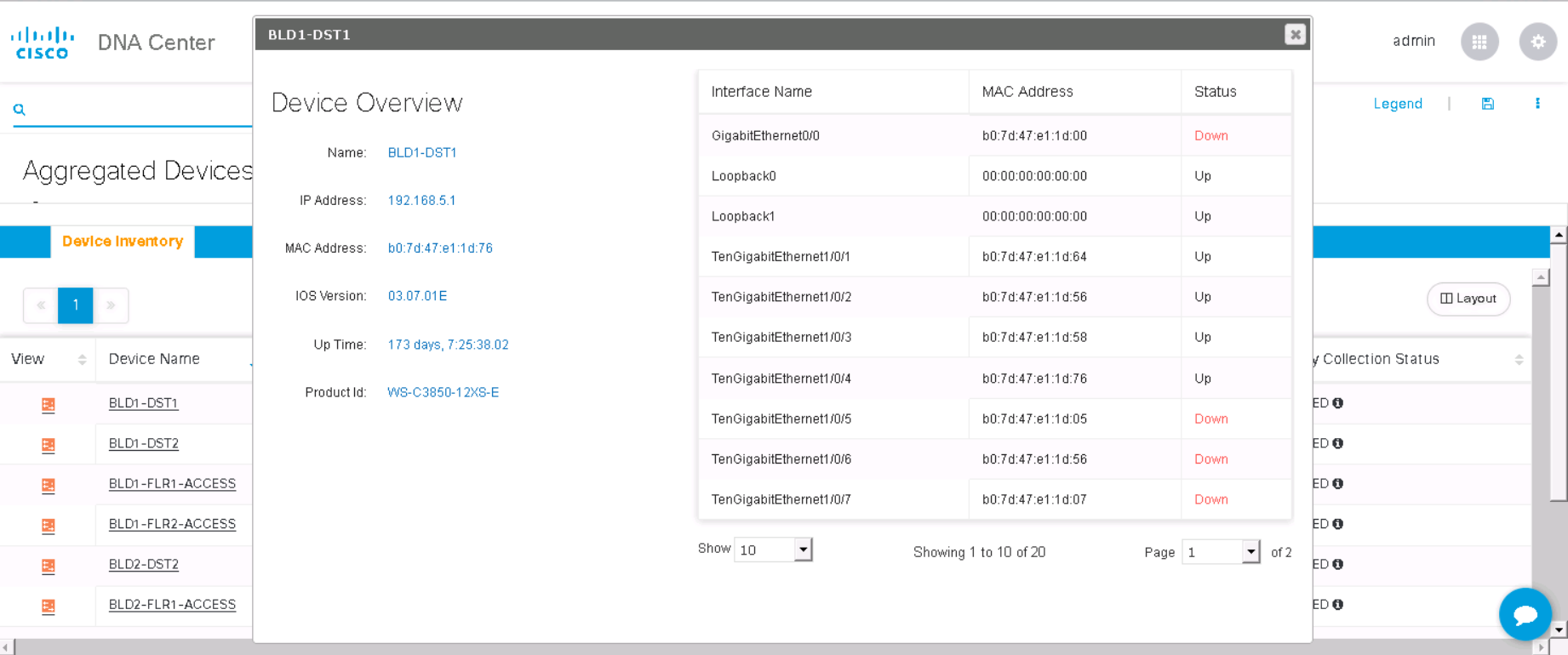Open the vertical more-options menu icon
Viewport: 1568px width, 655px height.
[x=1537, y=104]
